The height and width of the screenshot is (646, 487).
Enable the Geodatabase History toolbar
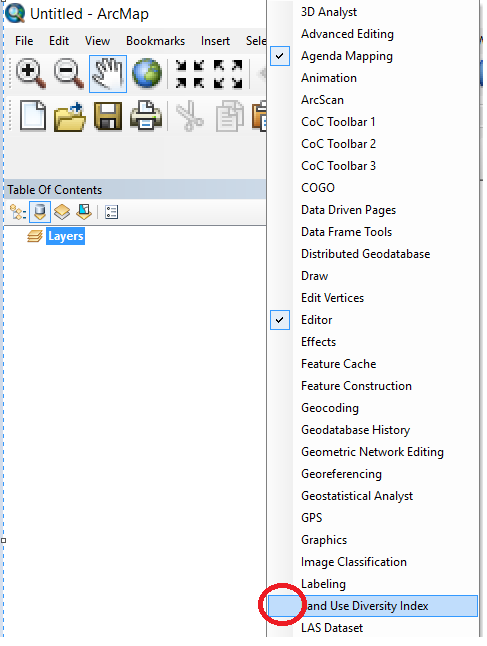click(x=373, y=430)
